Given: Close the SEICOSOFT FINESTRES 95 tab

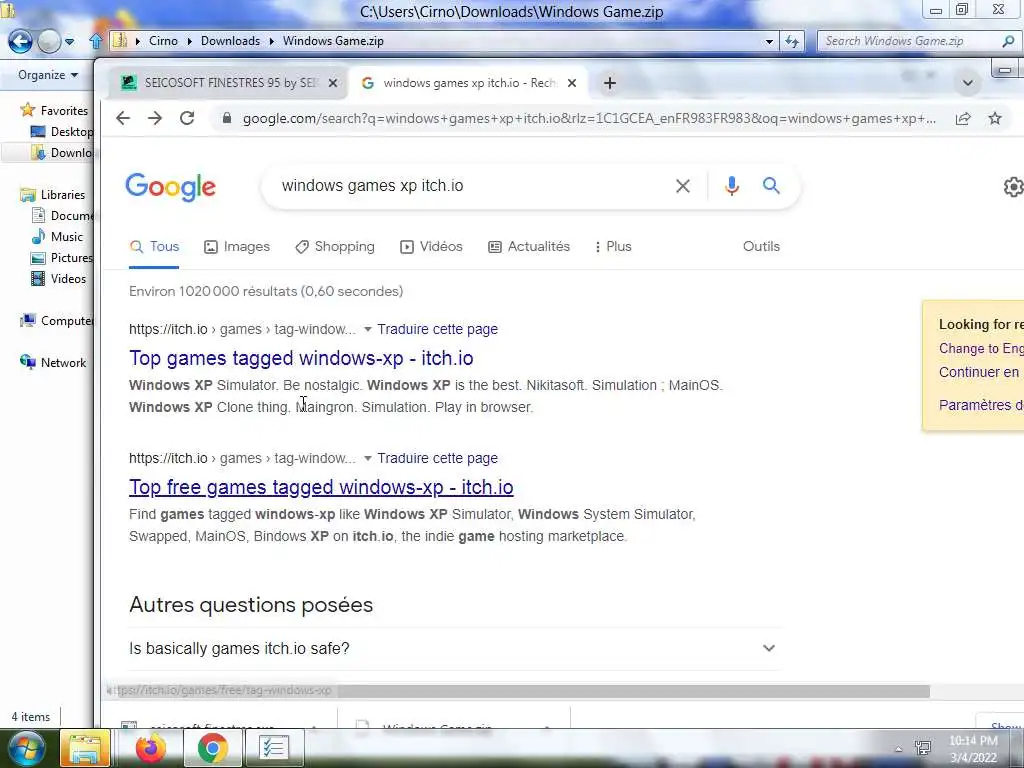Looking at the screenshot, I should (332, 83).
